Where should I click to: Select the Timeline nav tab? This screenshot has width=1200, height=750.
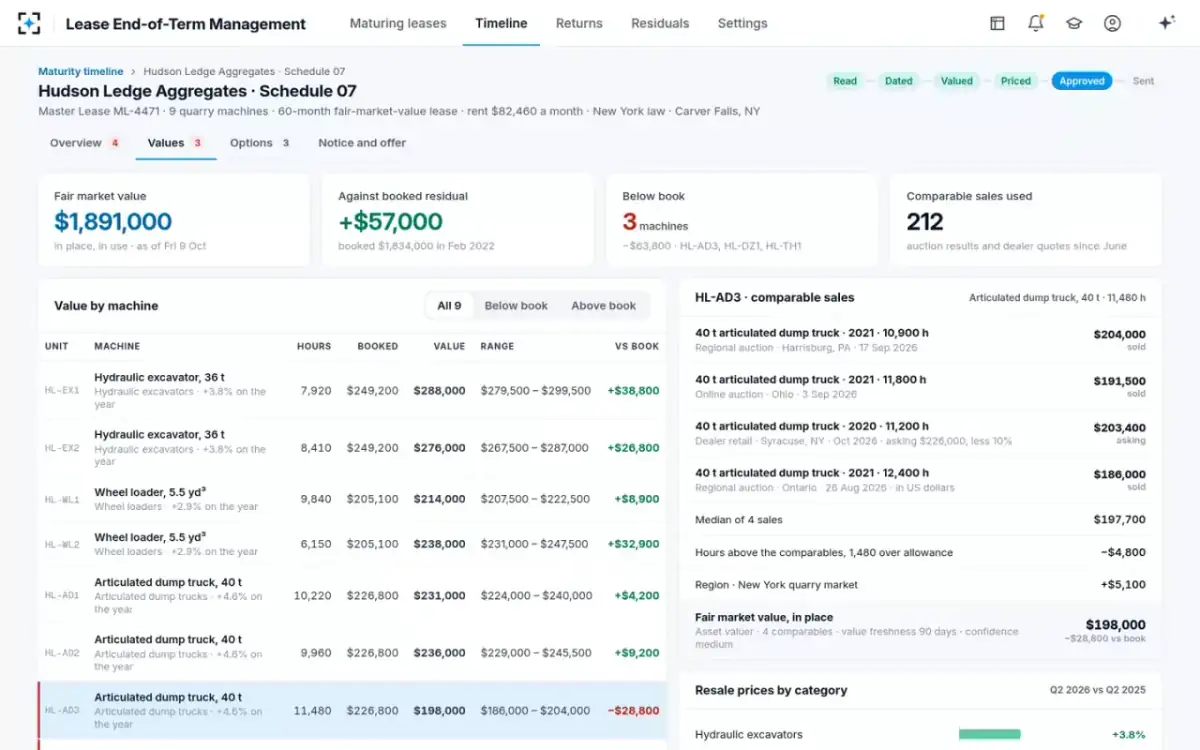click(501, 23)
